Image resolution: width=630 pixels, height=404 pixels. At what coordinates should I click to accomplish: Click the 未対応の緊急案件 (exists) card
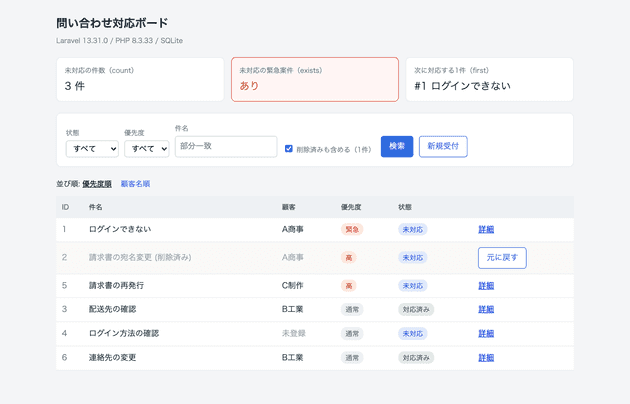coord(315,80)
